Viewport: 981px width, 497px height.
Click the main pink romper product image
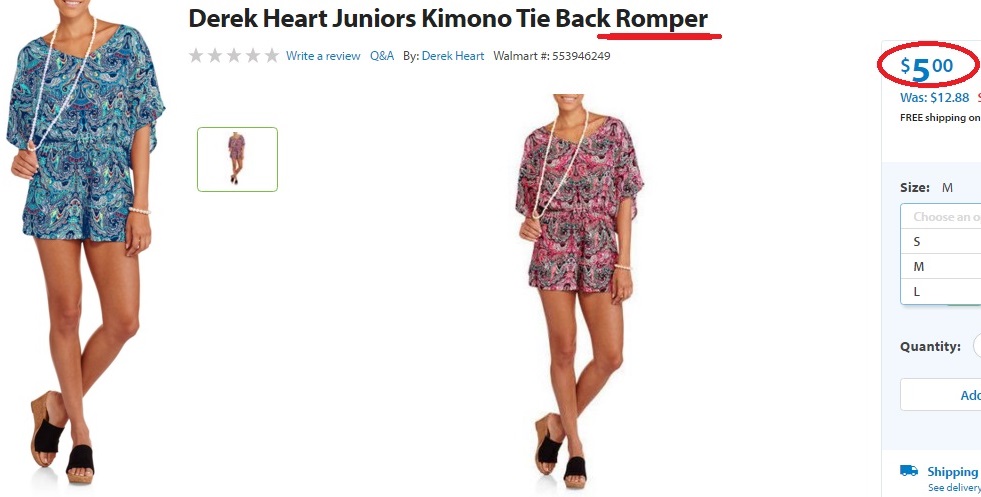tap(579, 291)
